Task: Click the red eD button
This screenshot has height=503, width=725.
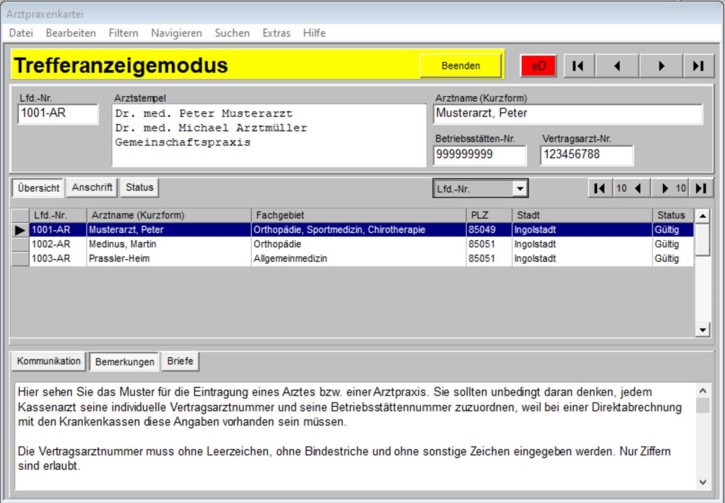Action: pyautogui.click(x=539, y=66)
